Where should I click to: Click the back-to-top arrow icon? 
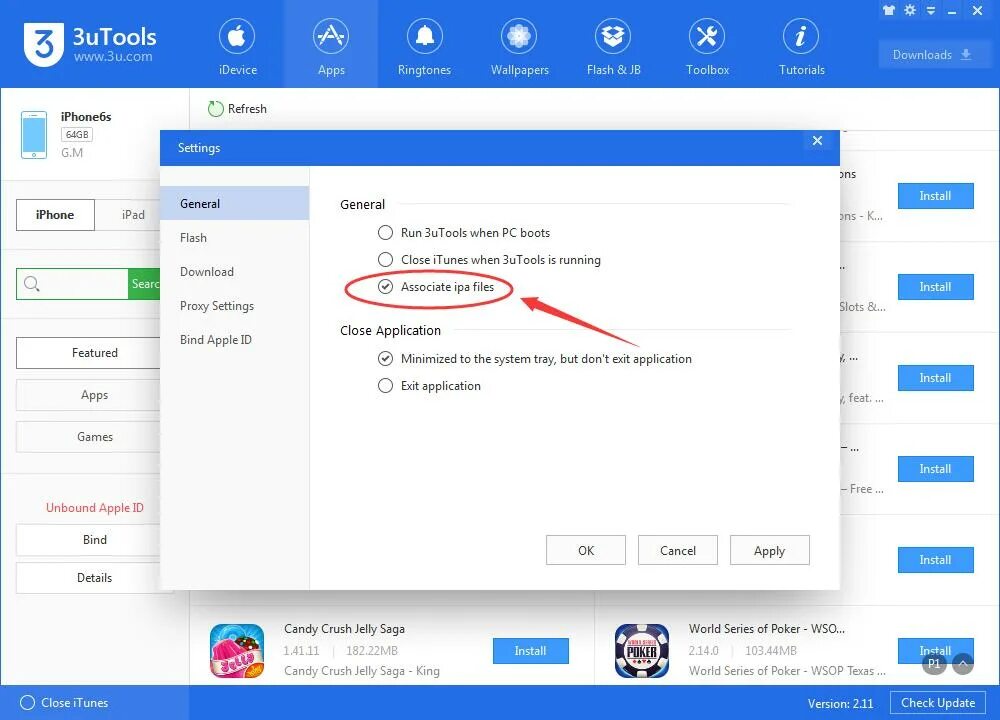[963, 663]
